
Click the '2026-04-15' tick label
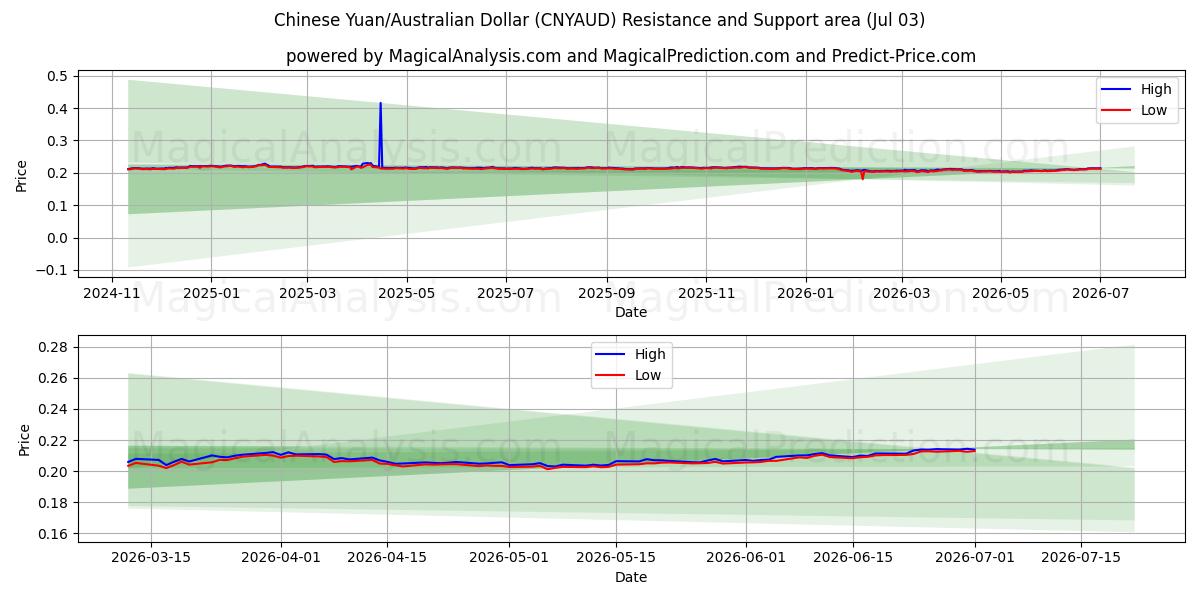click(387, 558)
